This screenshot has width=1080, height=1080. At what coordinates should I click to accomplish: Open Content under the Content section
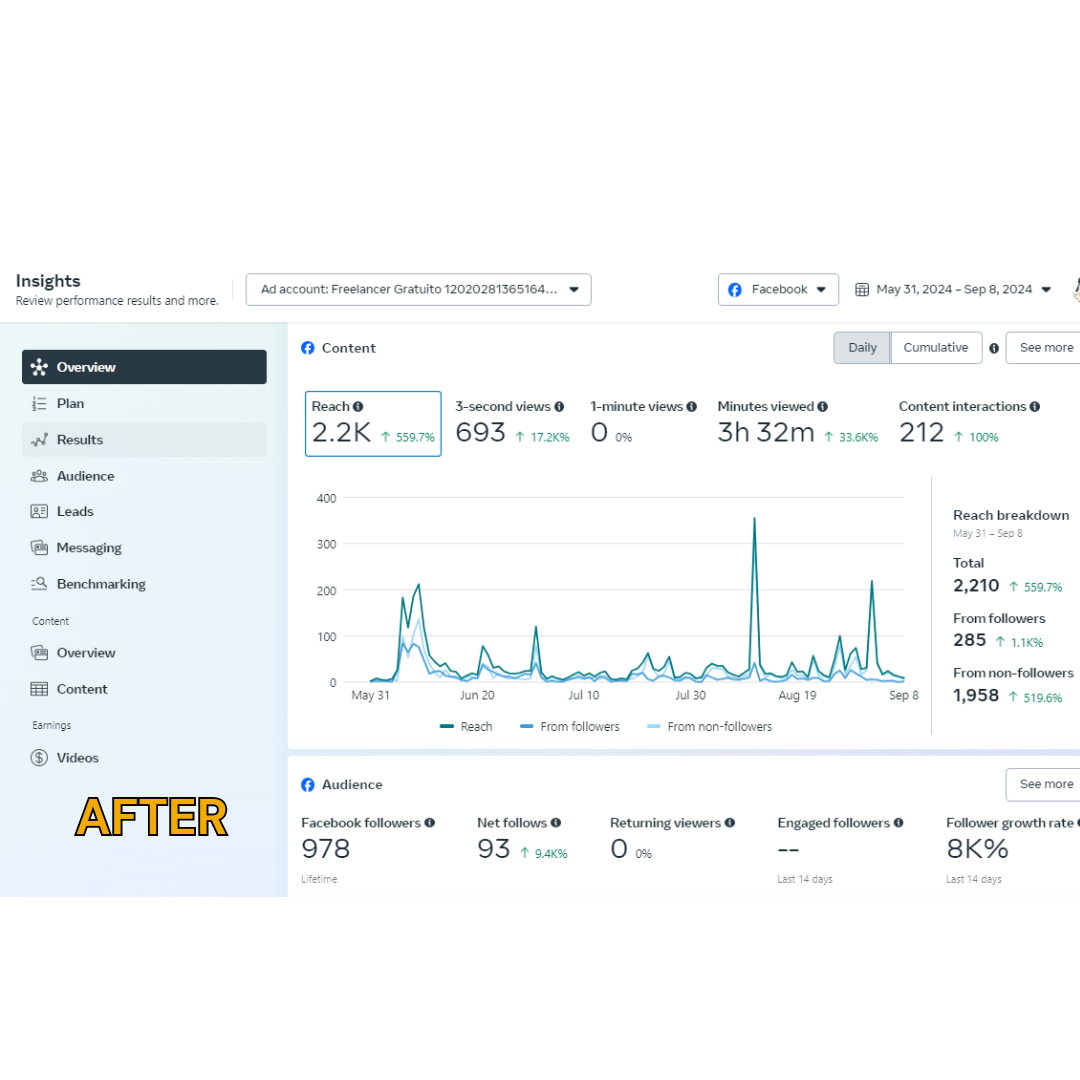click(144, 689)
